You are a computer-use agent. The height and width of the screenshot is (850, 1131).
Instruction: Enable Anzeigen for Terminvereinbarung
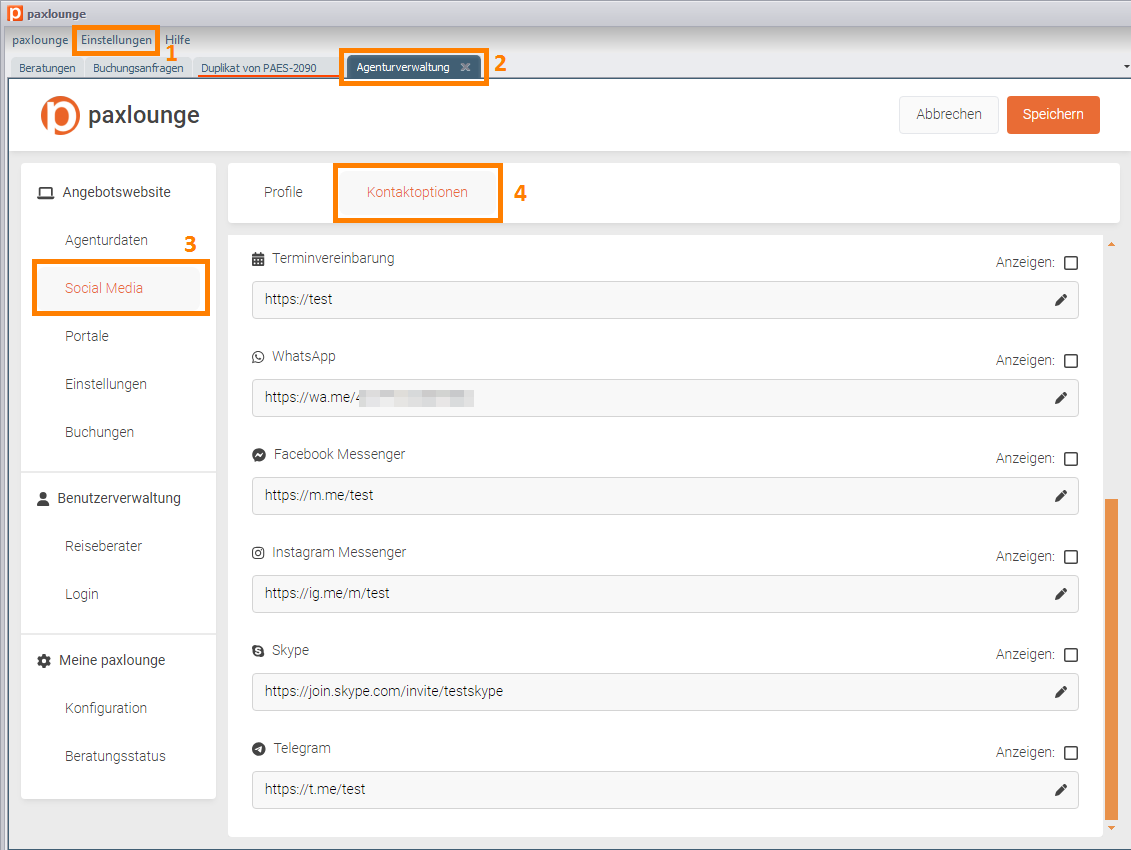tap(1071, 263)
